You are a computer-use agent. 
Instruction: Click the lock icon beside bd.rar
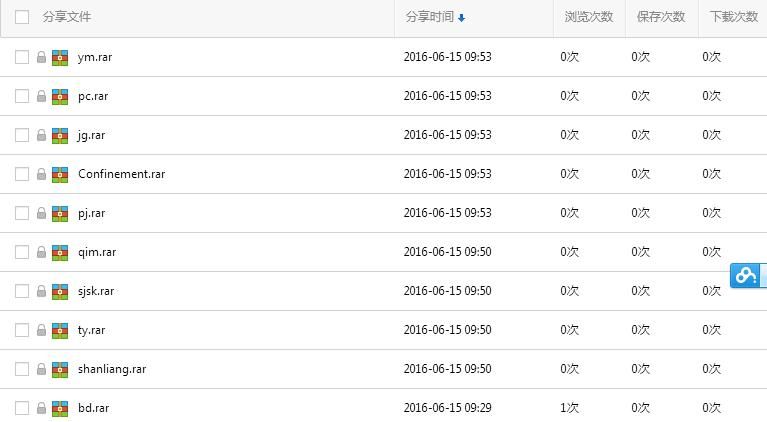click(41, 409)
